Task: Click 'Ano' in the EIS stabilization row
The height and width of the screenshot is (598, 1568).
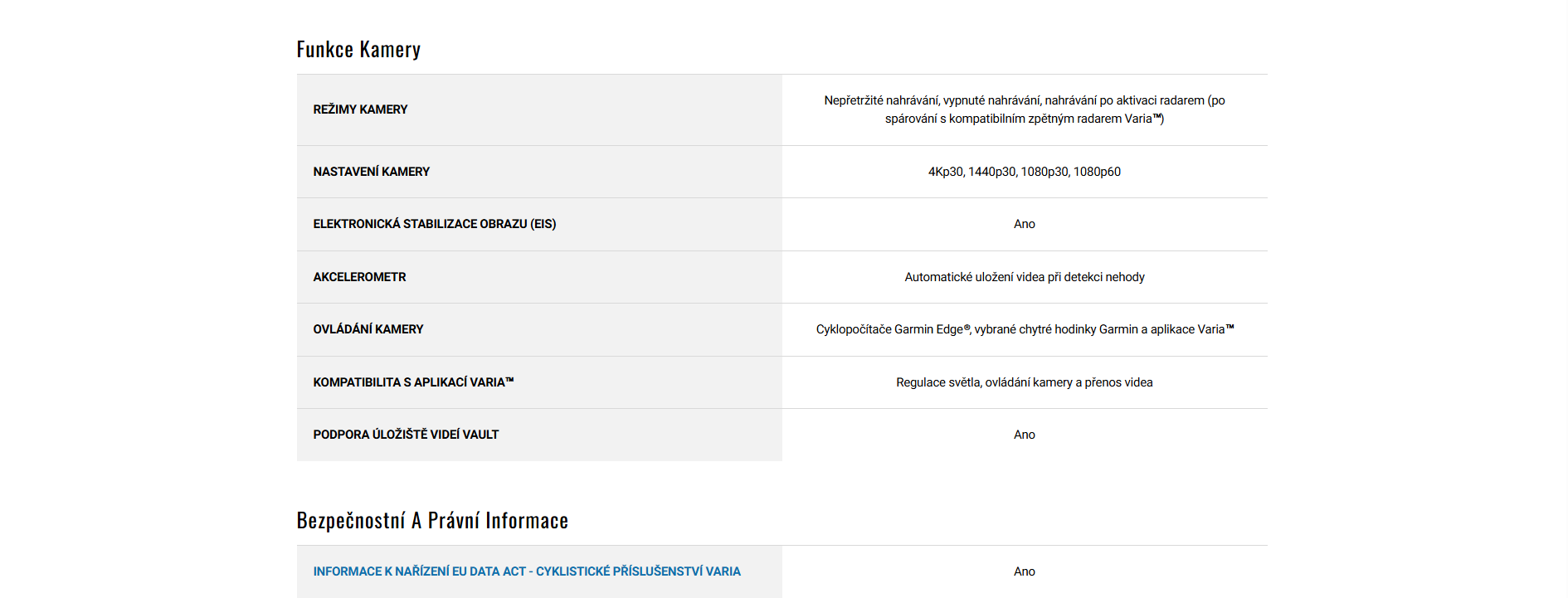Action: pos(1024,224)
